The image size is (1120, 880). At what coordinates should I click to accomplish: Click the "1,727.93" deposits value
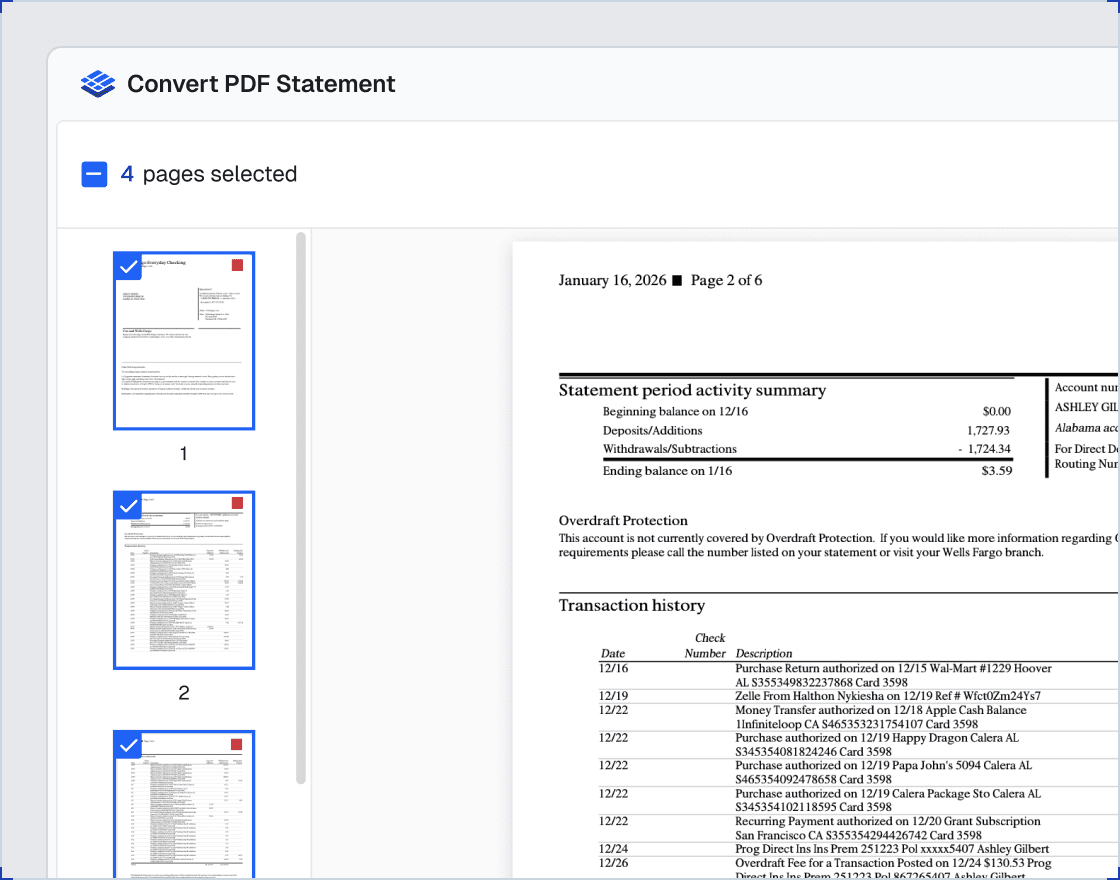point(988,431)
